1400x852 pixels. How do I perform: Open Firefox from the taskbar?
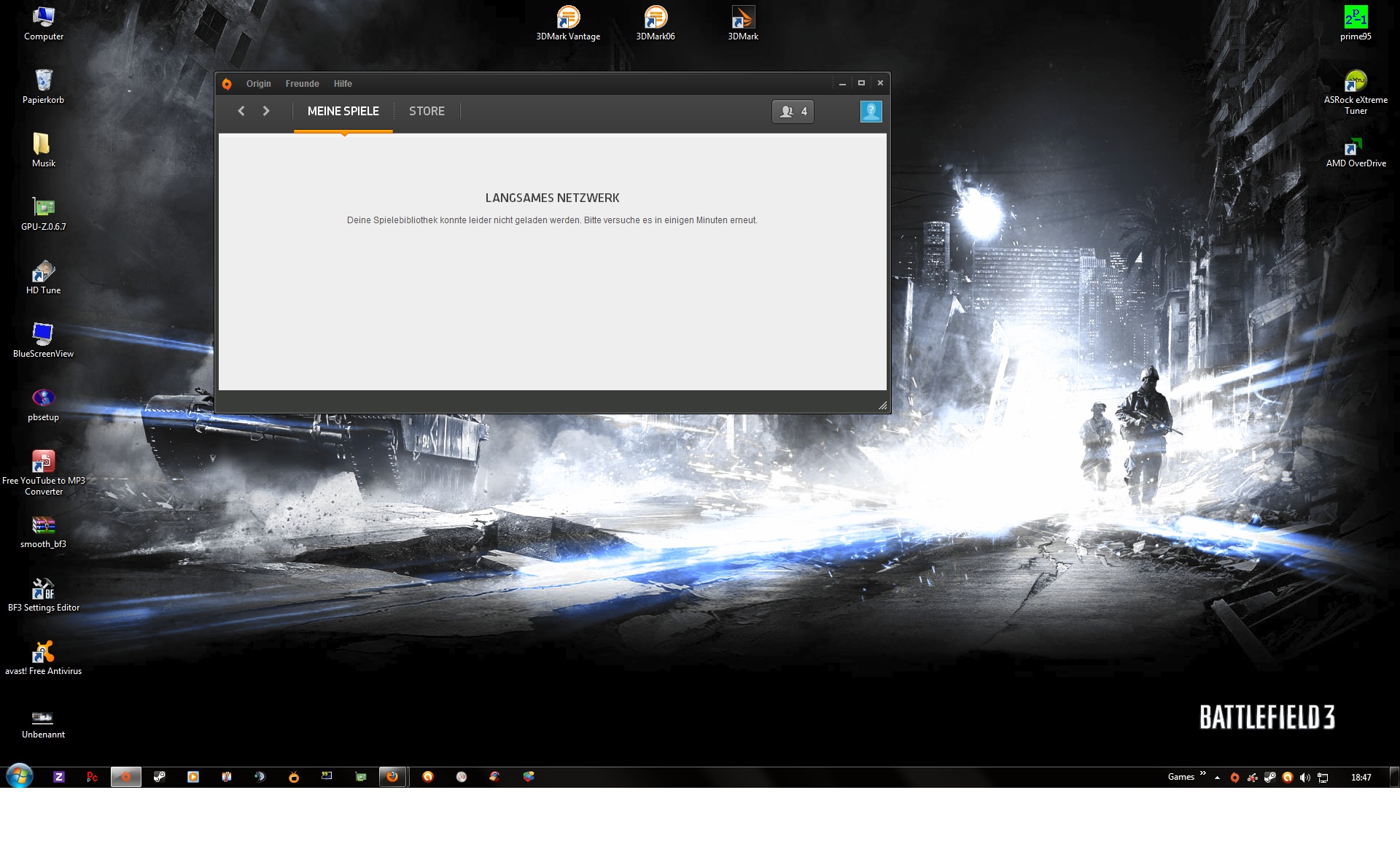point(392,777)
